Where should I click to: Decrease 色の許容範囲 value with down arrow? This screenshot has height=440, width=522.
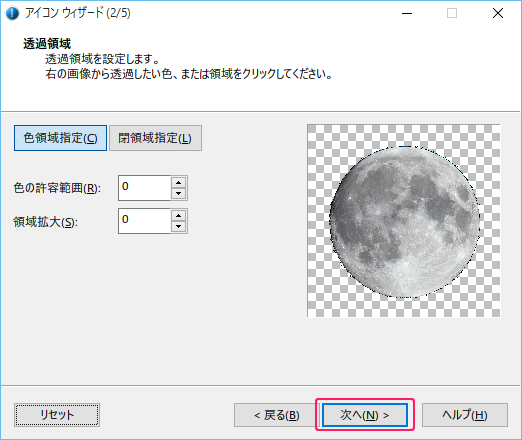tap(179, 194)
